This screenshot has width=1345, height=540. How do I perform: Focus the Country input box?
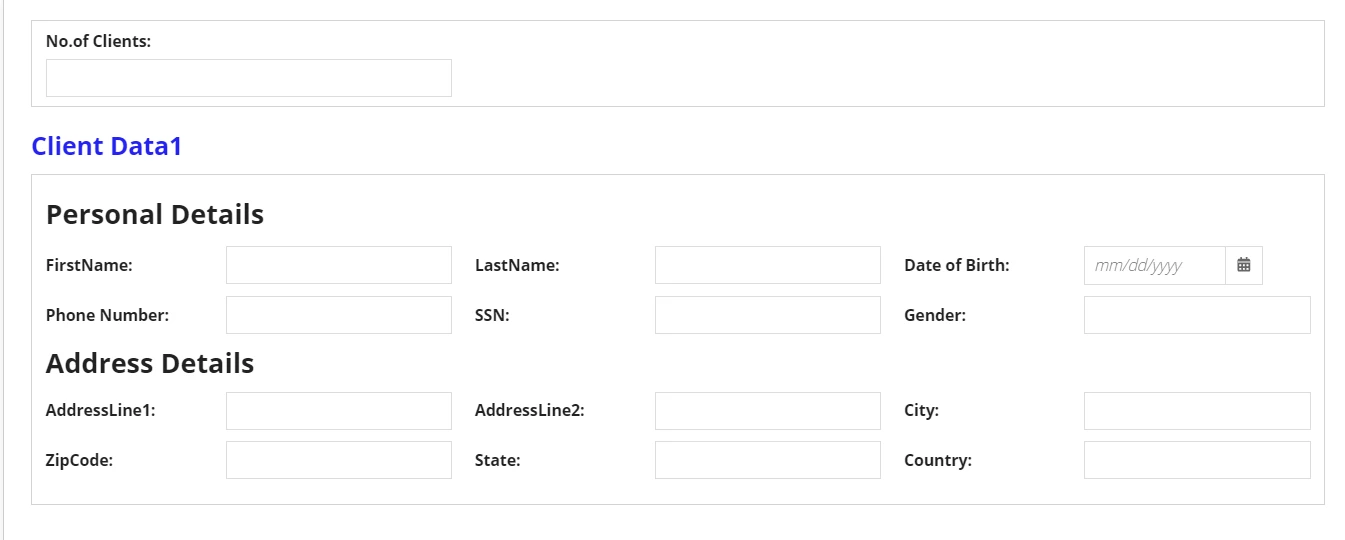click(1197, 460)
